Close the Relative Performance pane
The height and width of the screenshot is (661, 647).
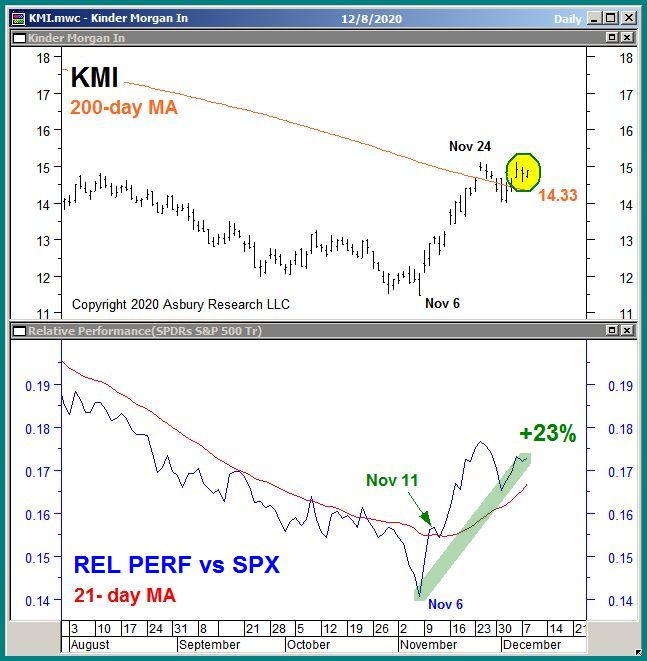[x=628, y=331]
